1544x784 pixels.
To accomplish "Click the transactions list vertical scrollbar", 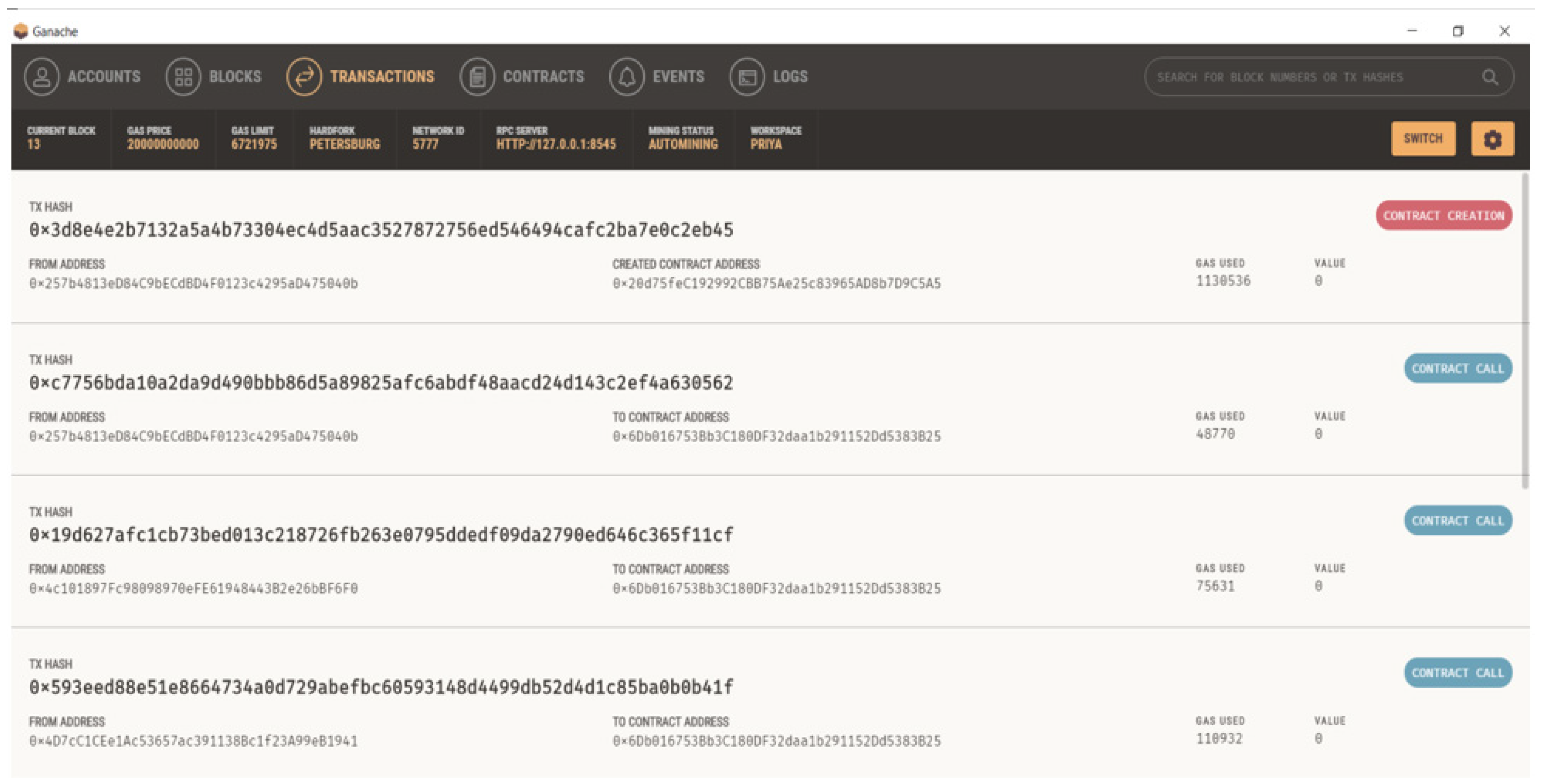I will coord(1526,329).
